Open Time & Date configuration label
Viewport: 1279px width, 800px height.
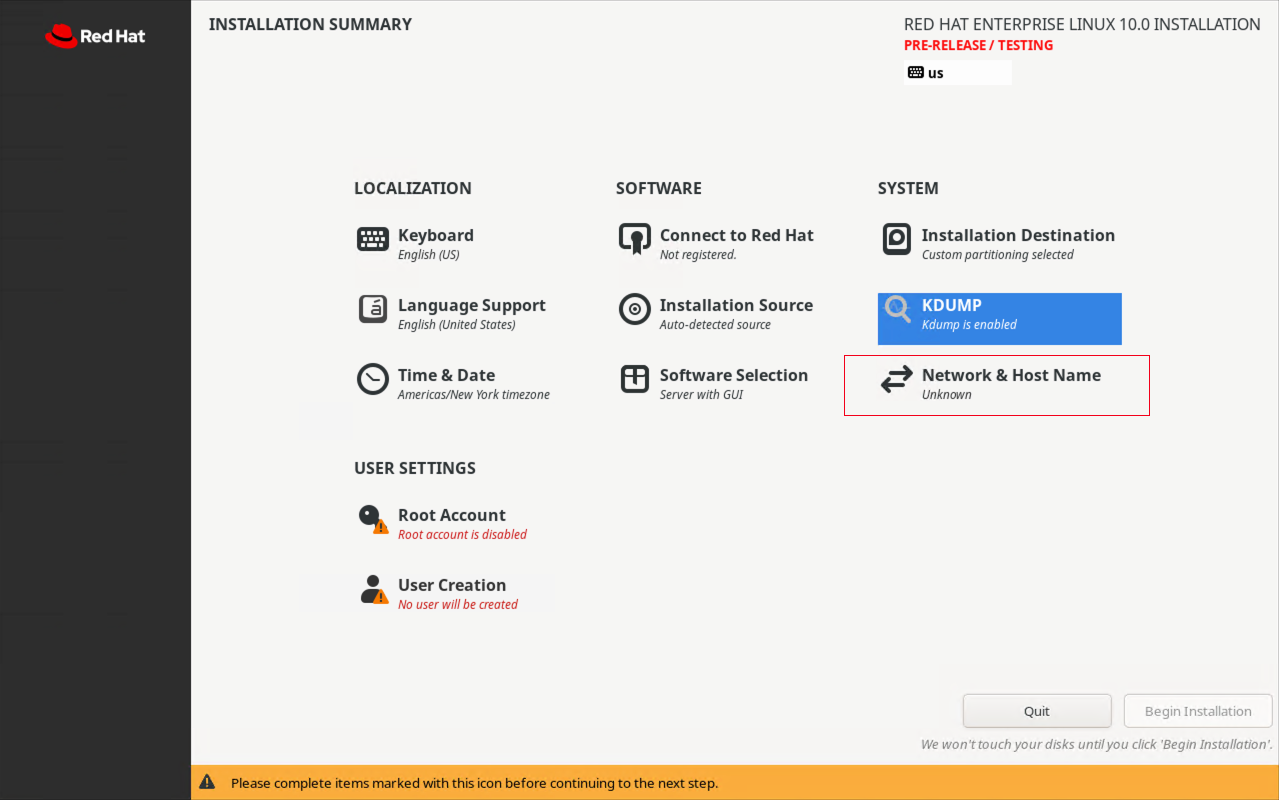coord(446,375)
